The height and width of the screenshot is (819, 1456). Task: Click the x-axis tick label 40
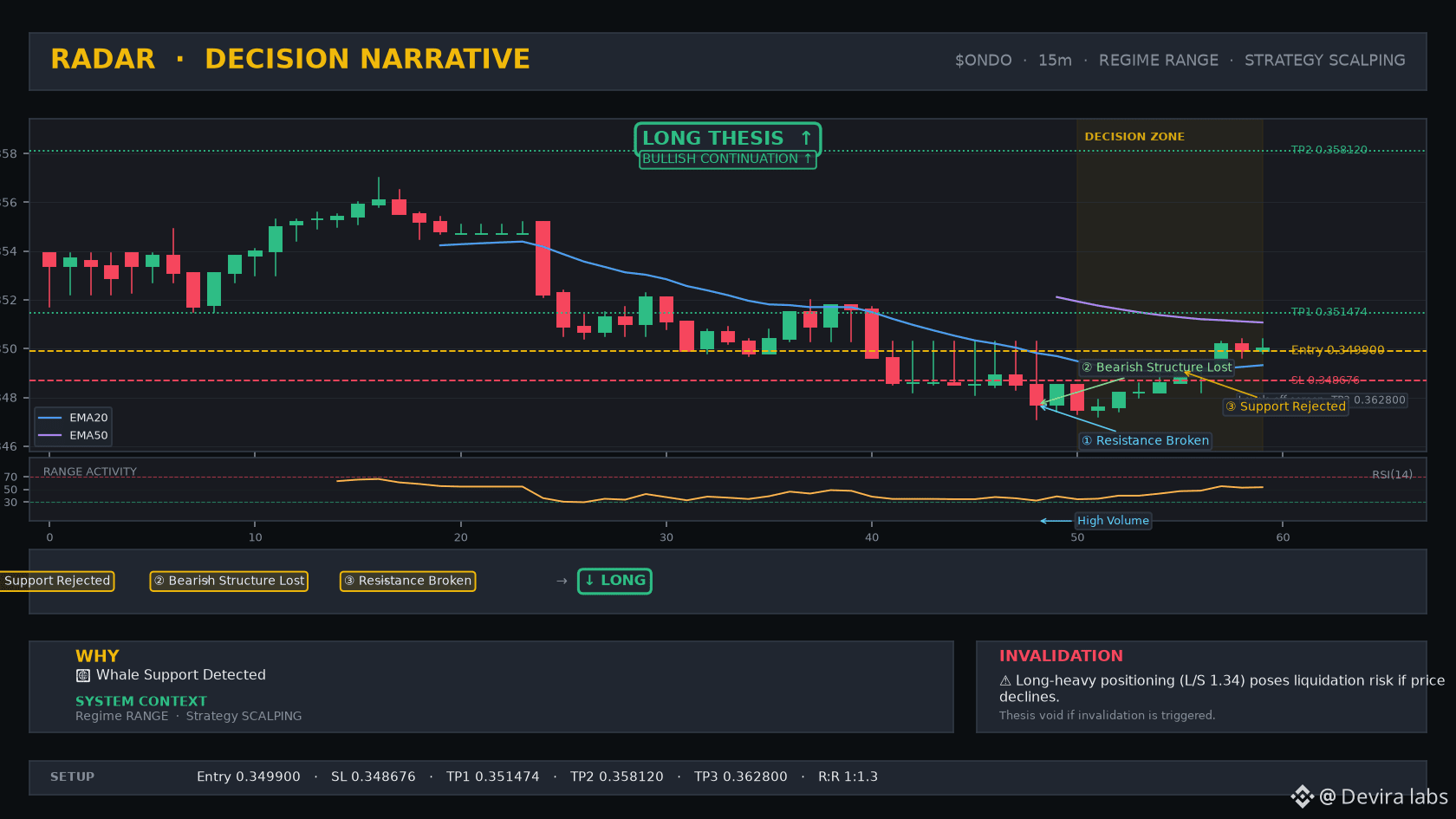(872, 537)
